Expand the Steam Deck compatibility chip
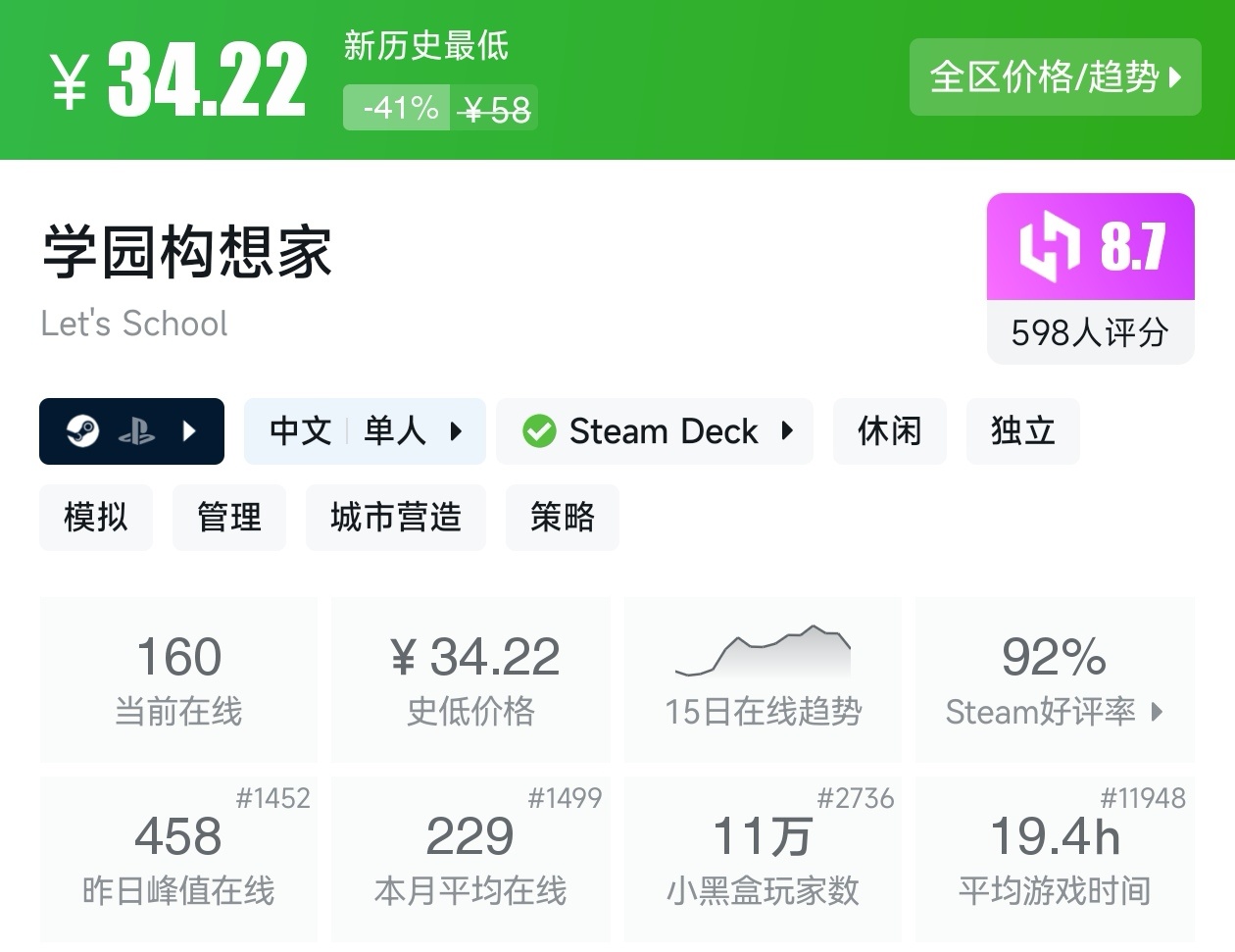Viewport: 1235px width, 952px height. tap(655, 430)
